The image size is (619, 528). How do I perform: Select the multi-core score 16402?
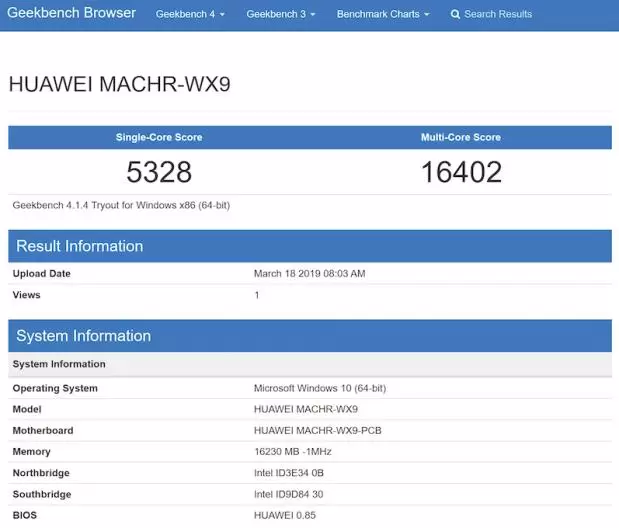click(x=461, y=172)
